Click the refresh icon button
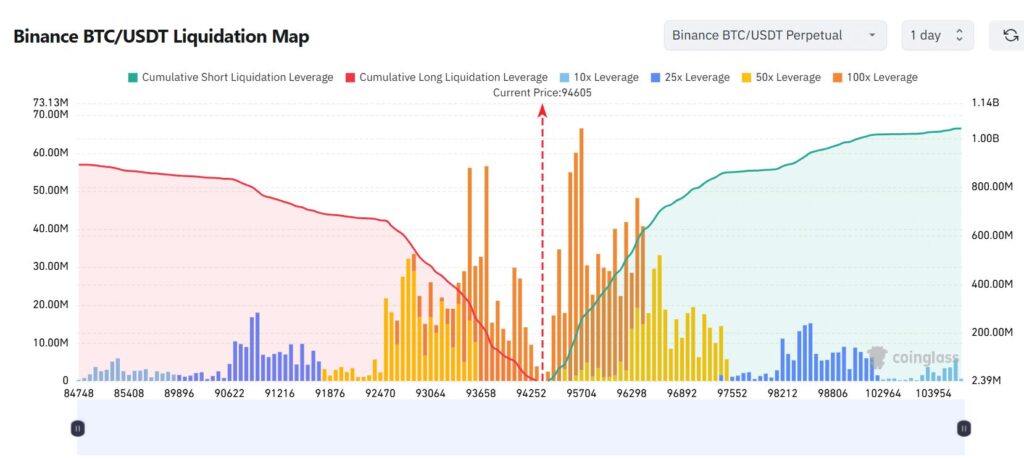 1010,35
